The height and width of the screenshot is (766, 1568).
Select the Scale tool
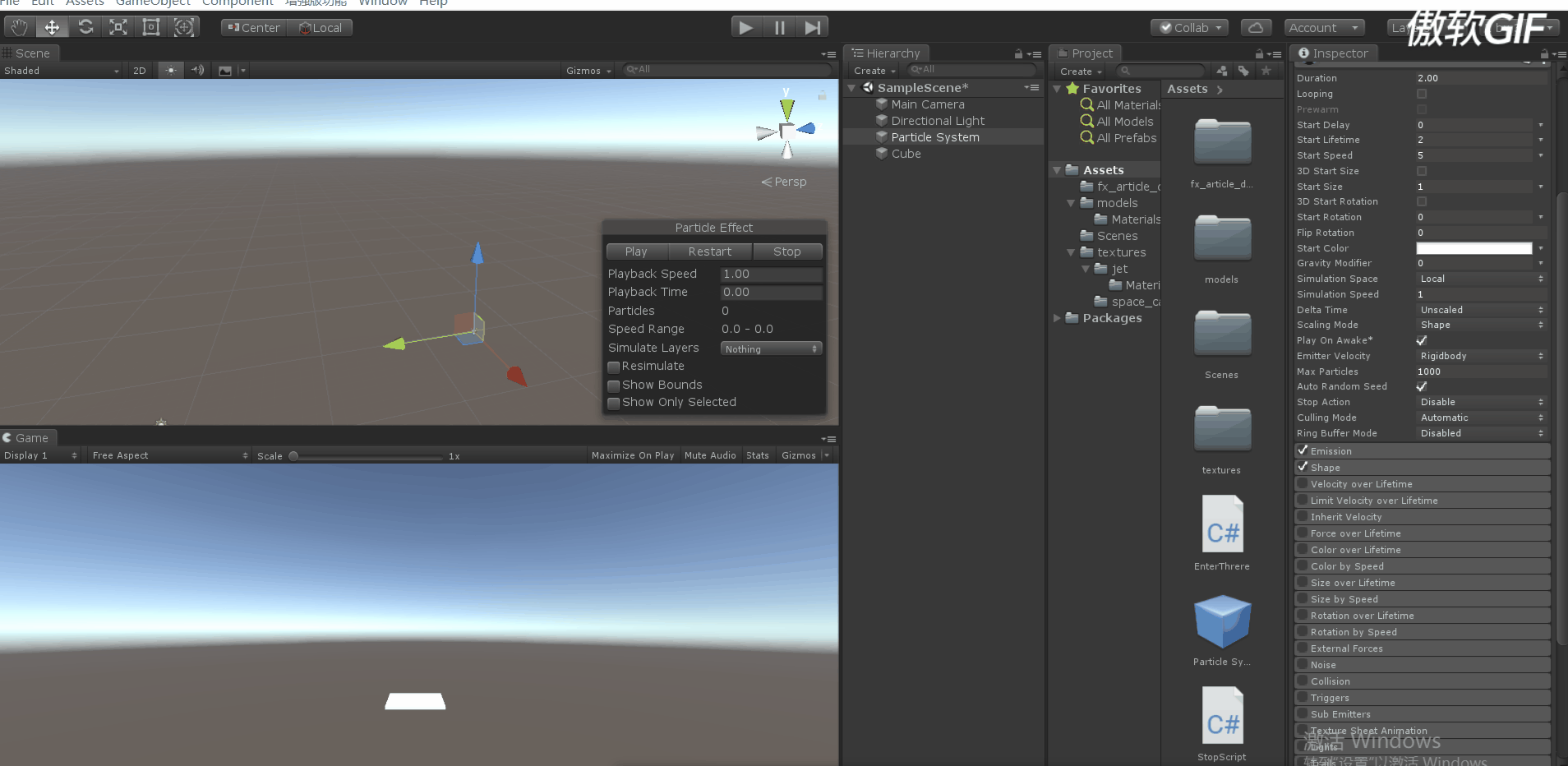pos(118,27)
